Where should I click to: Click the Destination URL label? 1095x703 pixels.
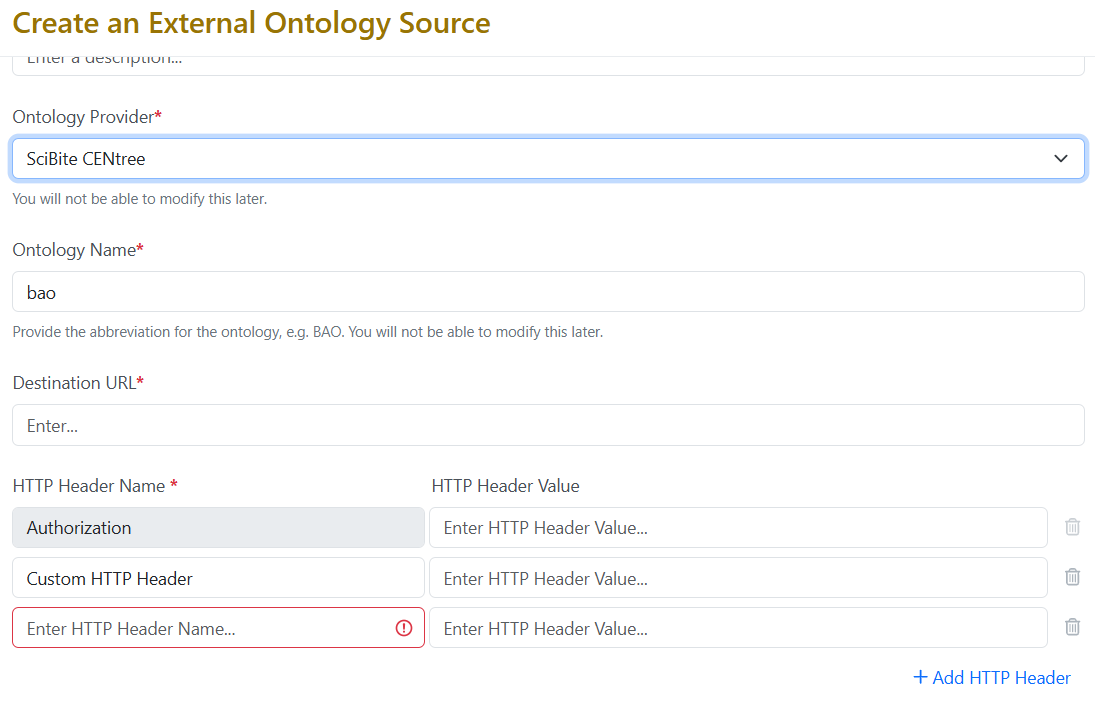tap(78, 383)
